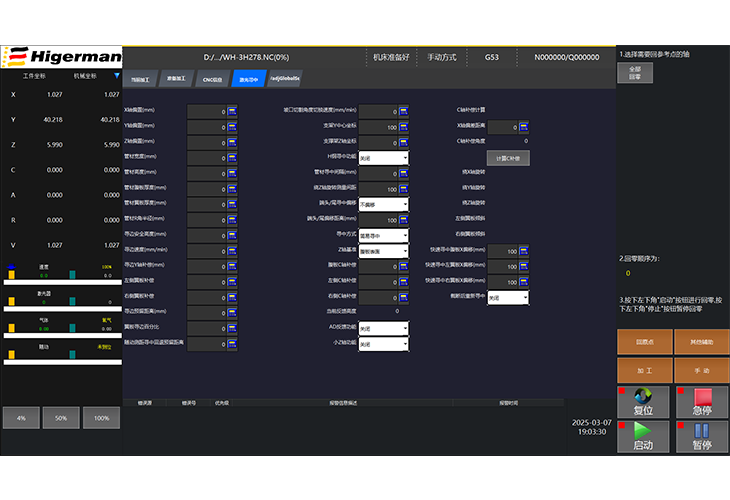
Task: Click keypad icon next to X轴偏差距离
Action: [523, 127]
